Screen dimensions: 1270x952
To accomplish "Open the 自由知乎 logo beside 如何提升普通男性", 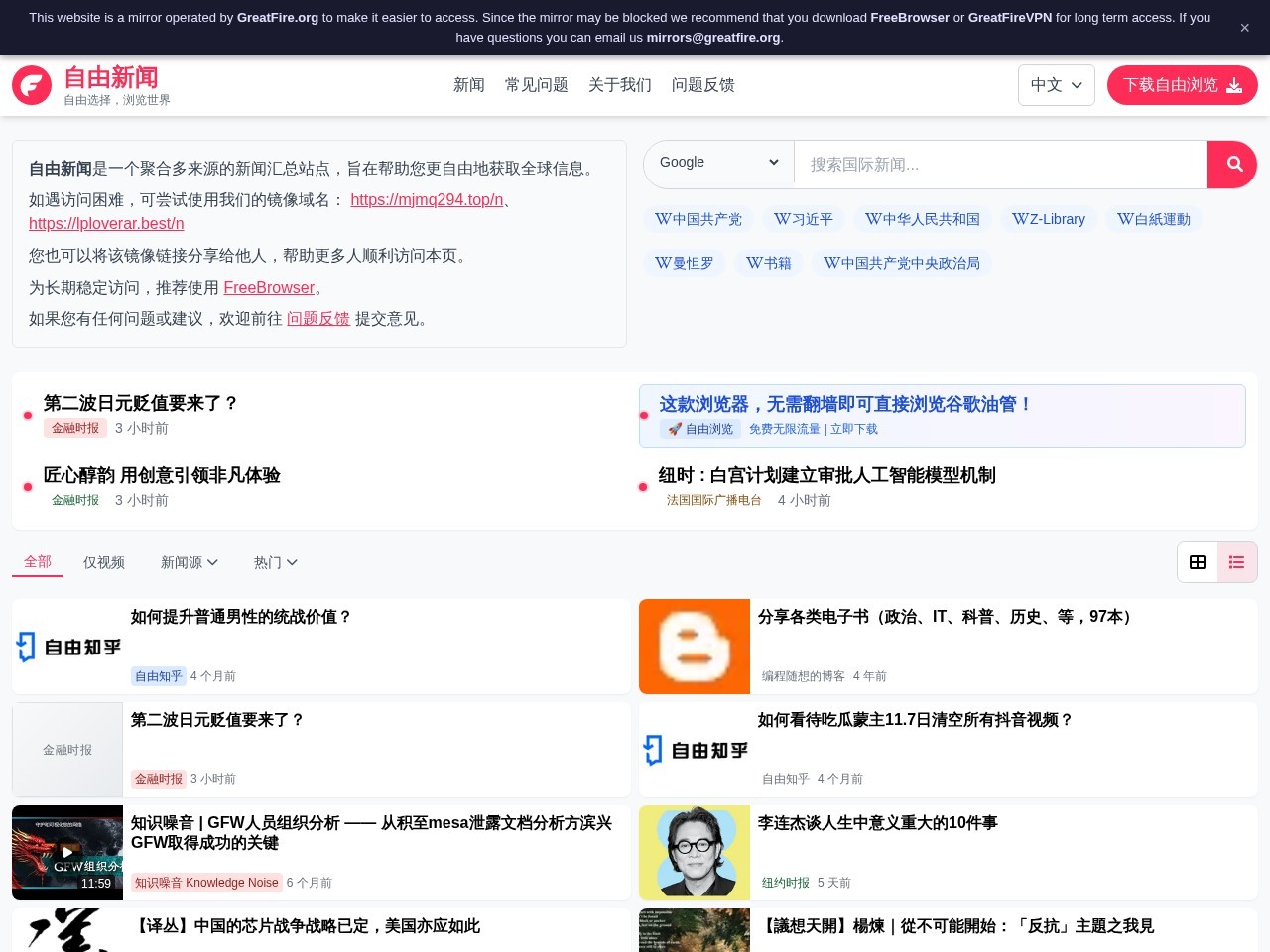I will (x=67, y=647).
